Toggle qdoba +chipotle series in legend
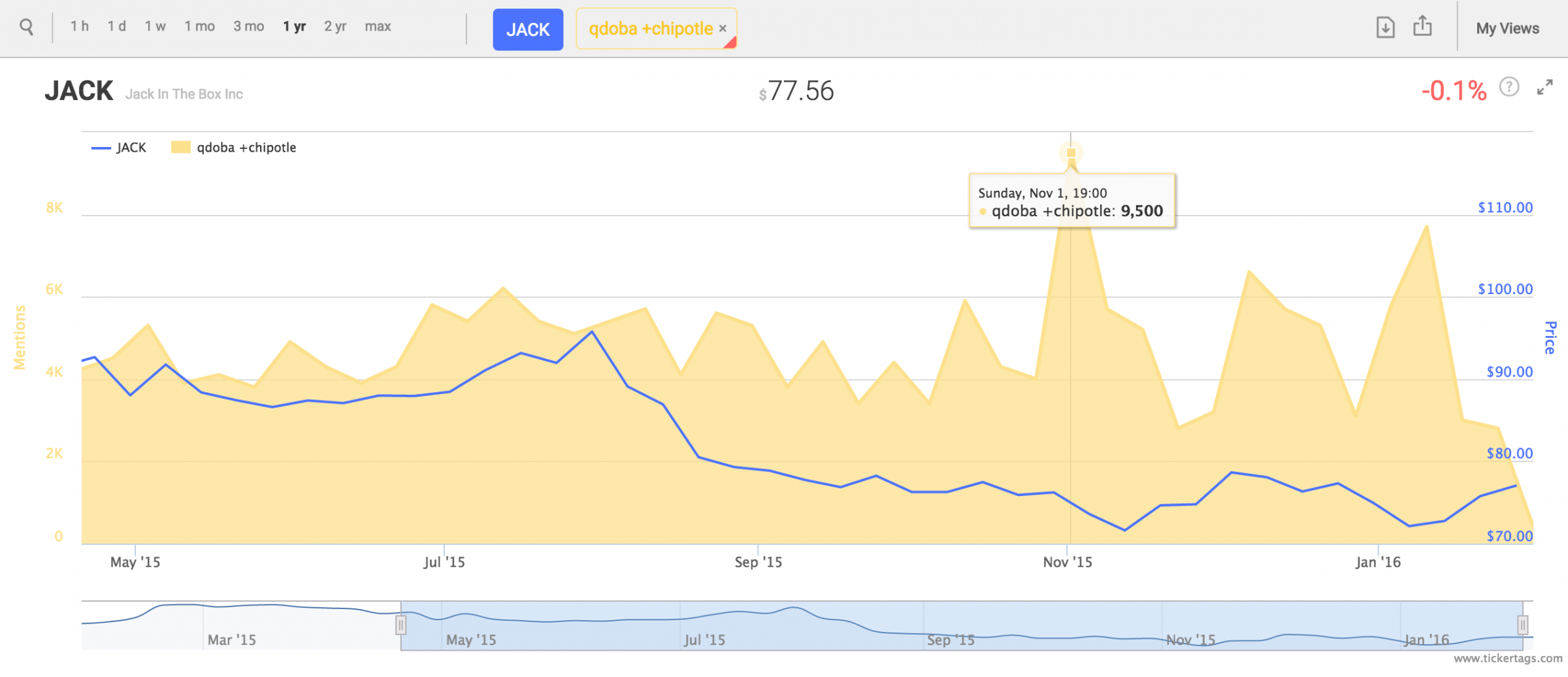 point(233,148)
